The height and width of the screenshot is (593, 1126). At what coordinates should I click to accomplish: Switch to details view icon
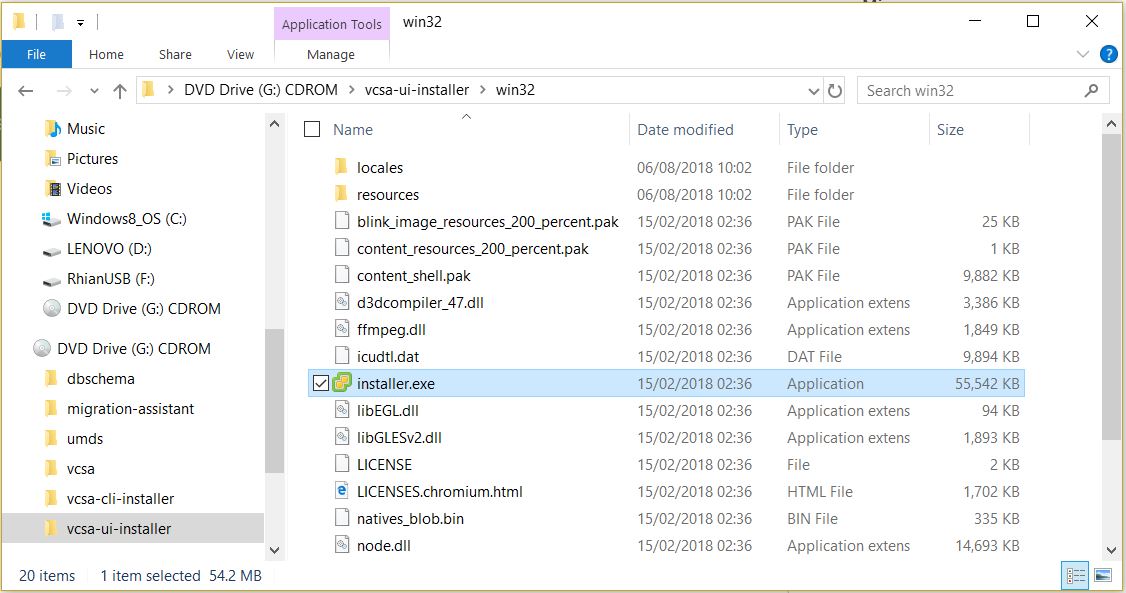tap(1076, 575)
